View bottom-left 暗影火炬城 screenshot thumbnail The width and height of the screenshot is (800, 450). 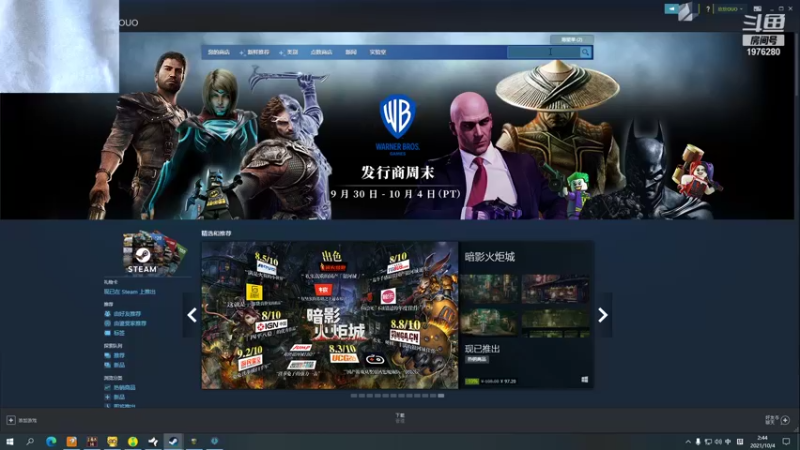coord(489,322)
